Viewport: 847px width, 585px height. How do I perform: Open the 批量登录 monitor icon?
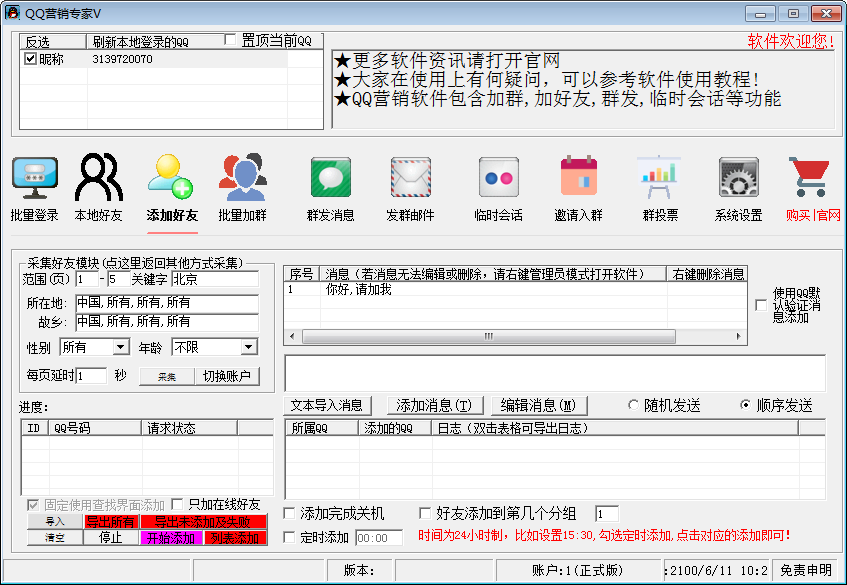click(x=35, y=178)
